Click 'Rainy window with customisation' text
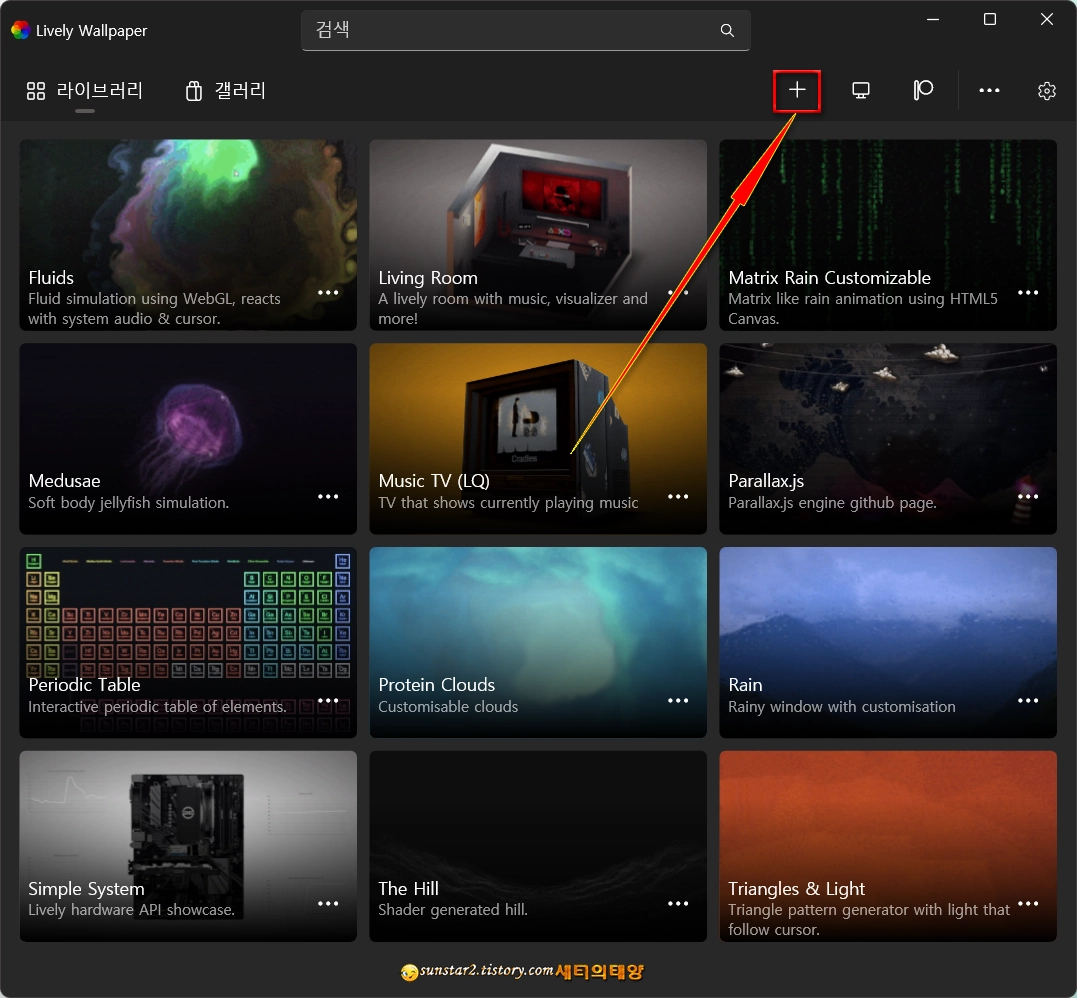The width and height of the screenshot is (1077, 998). (841, 707)
